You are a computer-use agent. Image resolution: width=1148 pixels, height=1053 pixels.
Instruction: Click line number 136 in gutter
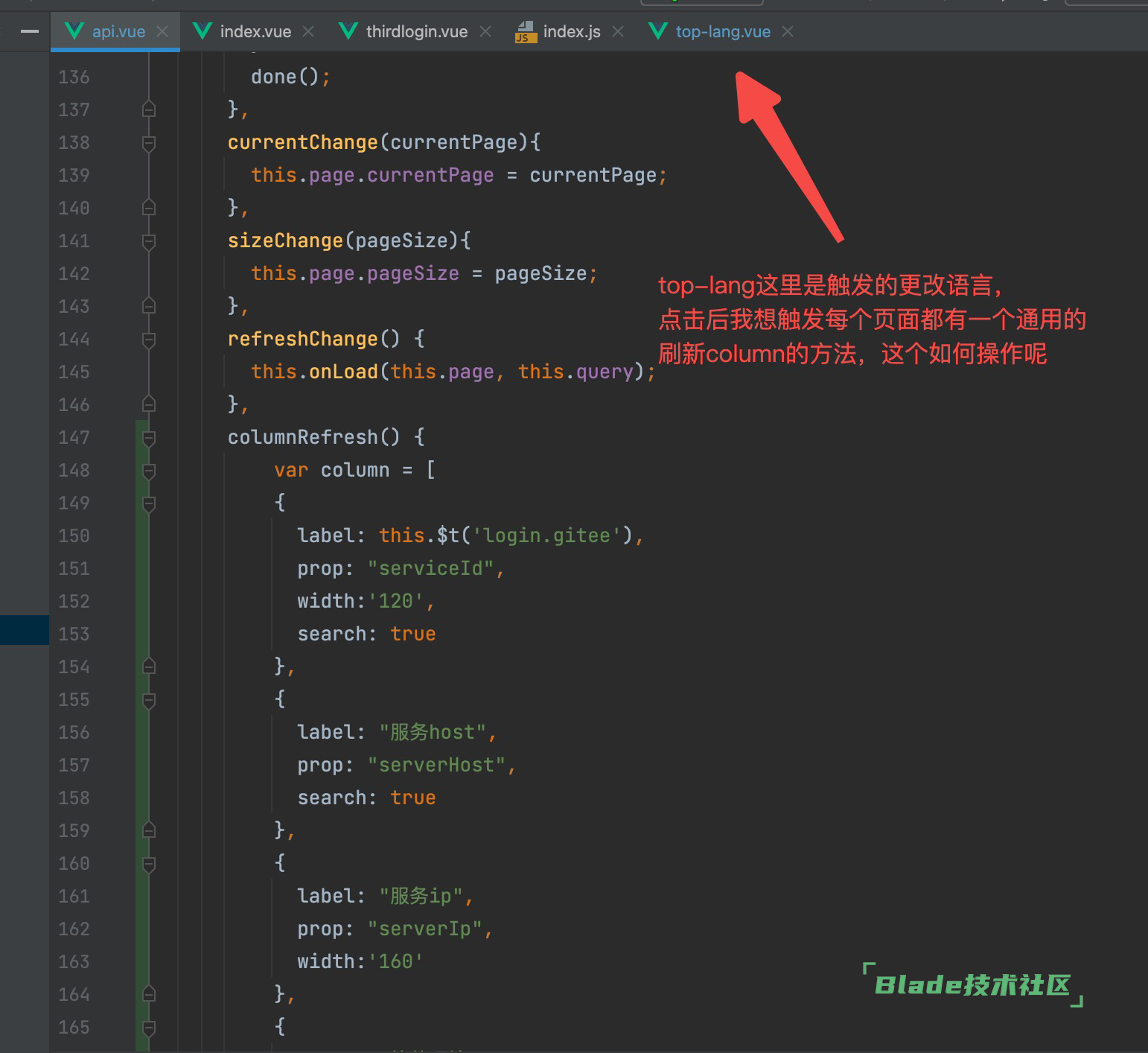[74, 77]
